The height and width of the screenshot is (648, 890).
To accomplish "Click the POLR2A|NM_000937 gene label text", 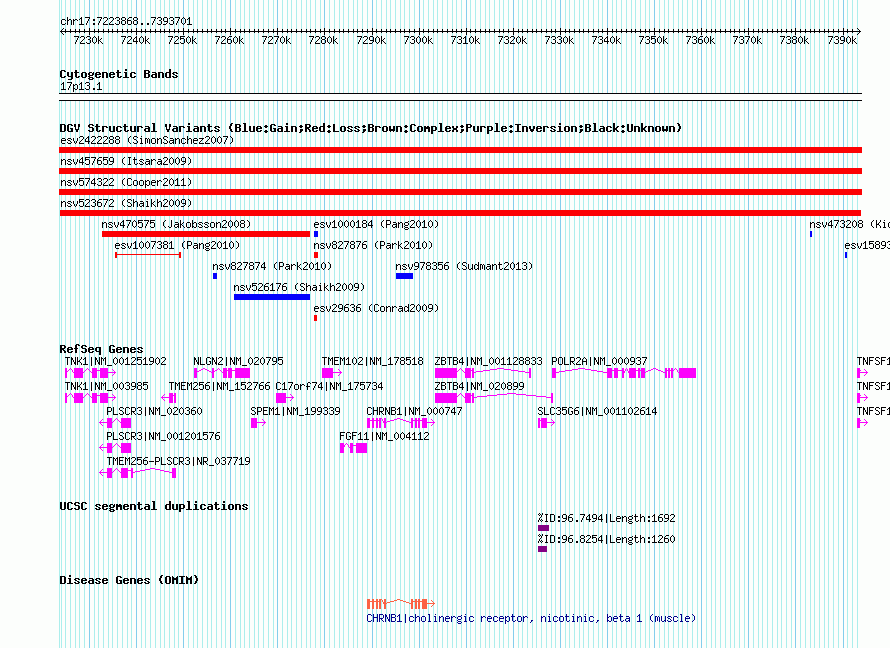I will coord(599,361).
